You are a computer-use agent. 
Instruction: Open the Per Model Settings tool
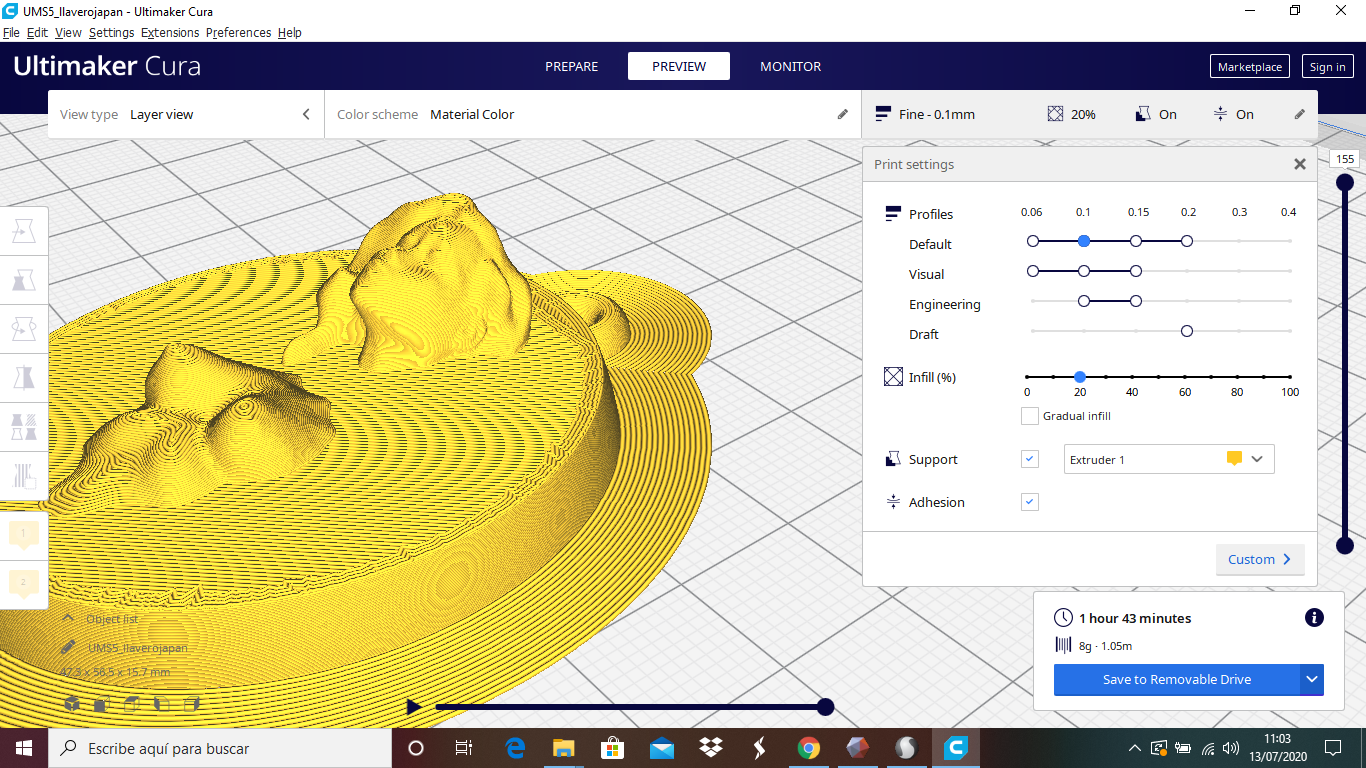coord(24,427)
